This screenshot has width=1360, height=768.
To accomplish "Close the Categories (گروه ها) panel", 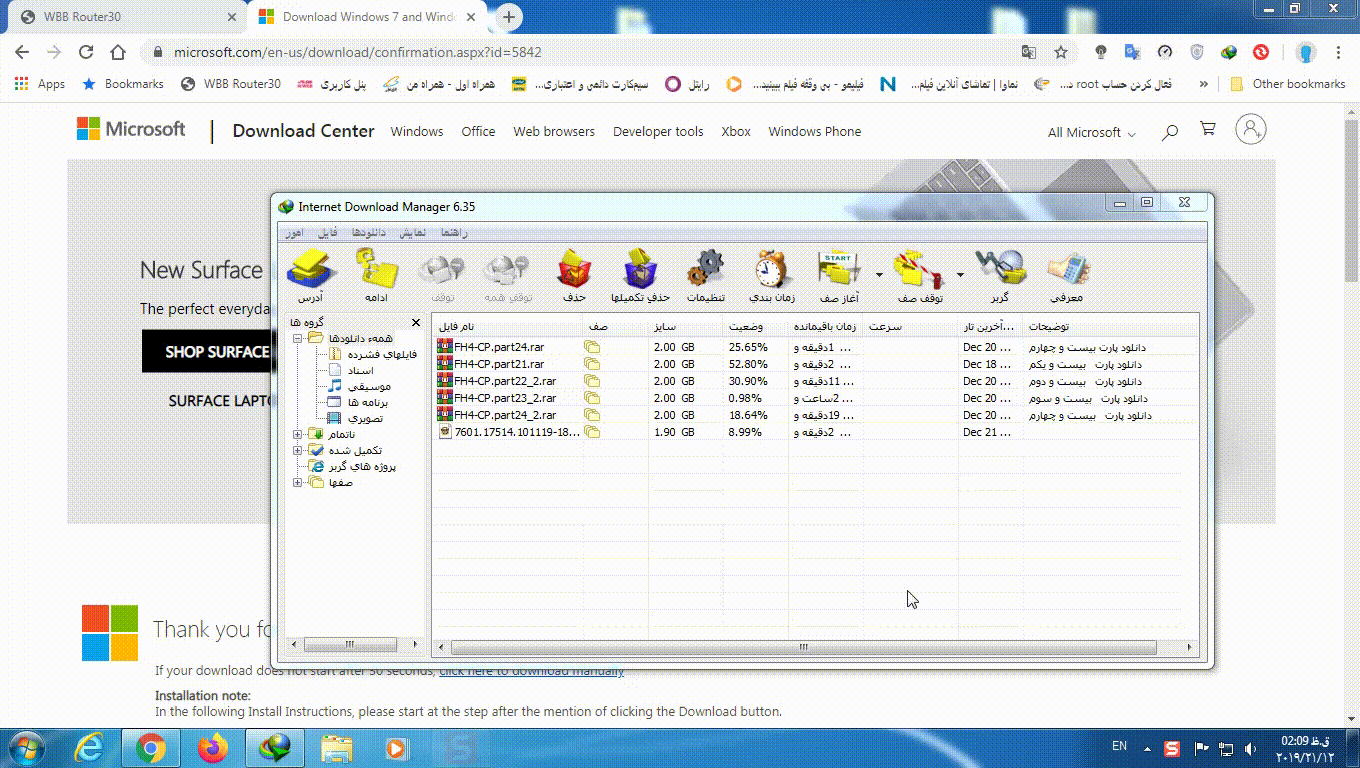I will pos(416,323).
